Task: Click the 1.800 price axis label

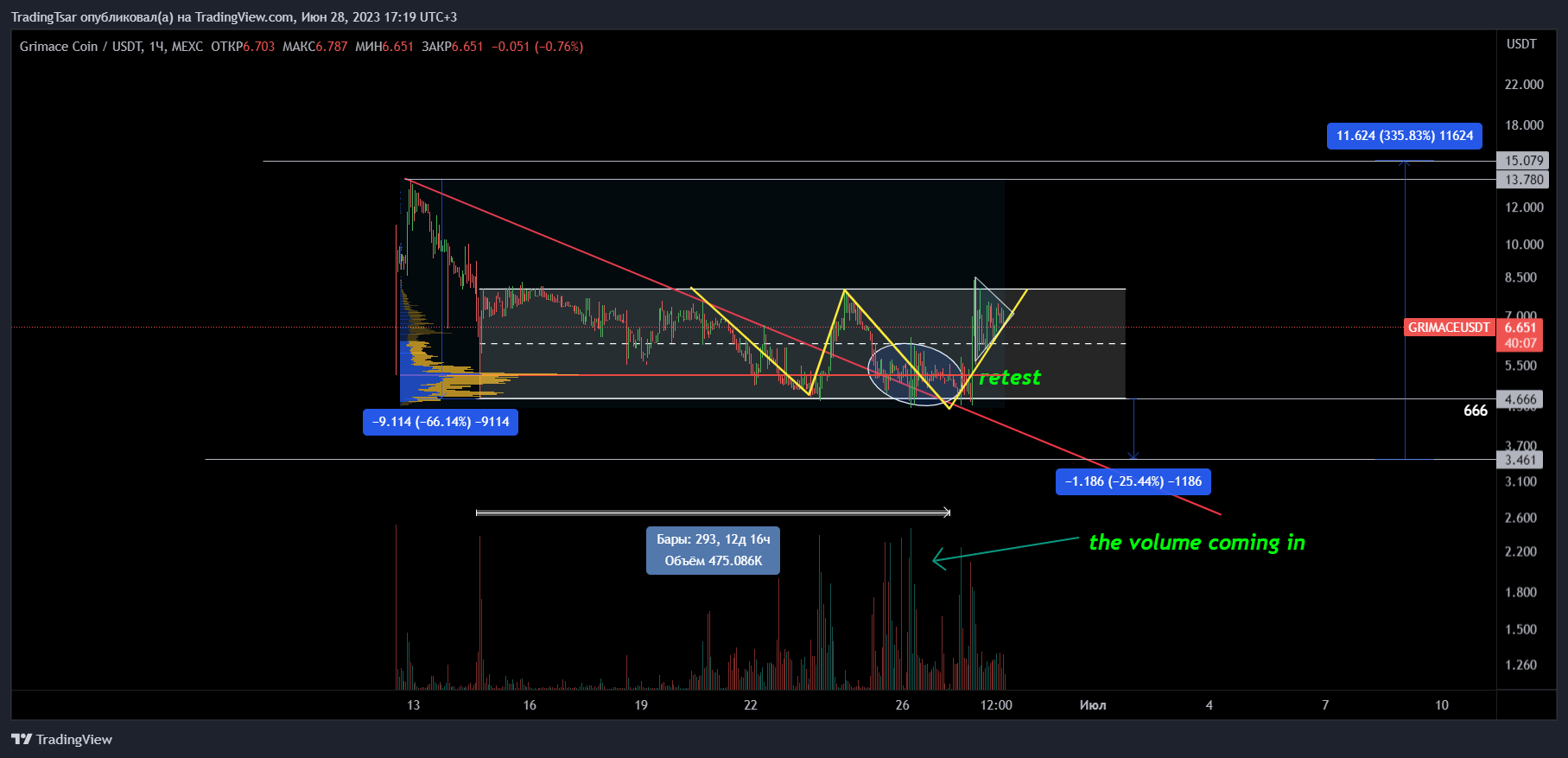Action: coord(1520,592)
